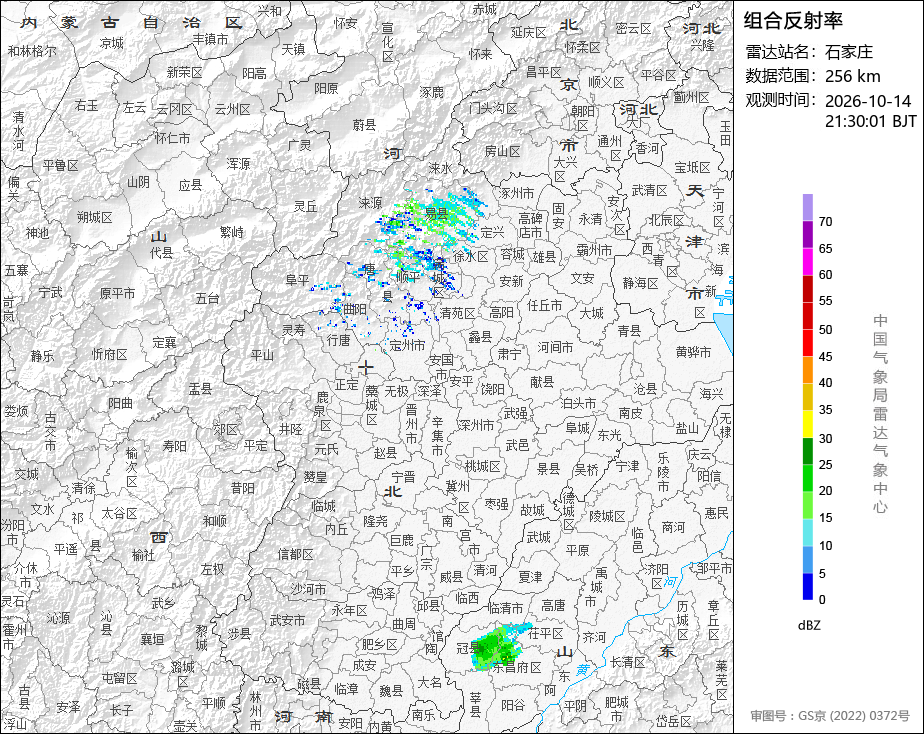
Task: Pick the orange 40–45 dBZ legend swatch
Action: pyautogui.click(x=808, y=370)
